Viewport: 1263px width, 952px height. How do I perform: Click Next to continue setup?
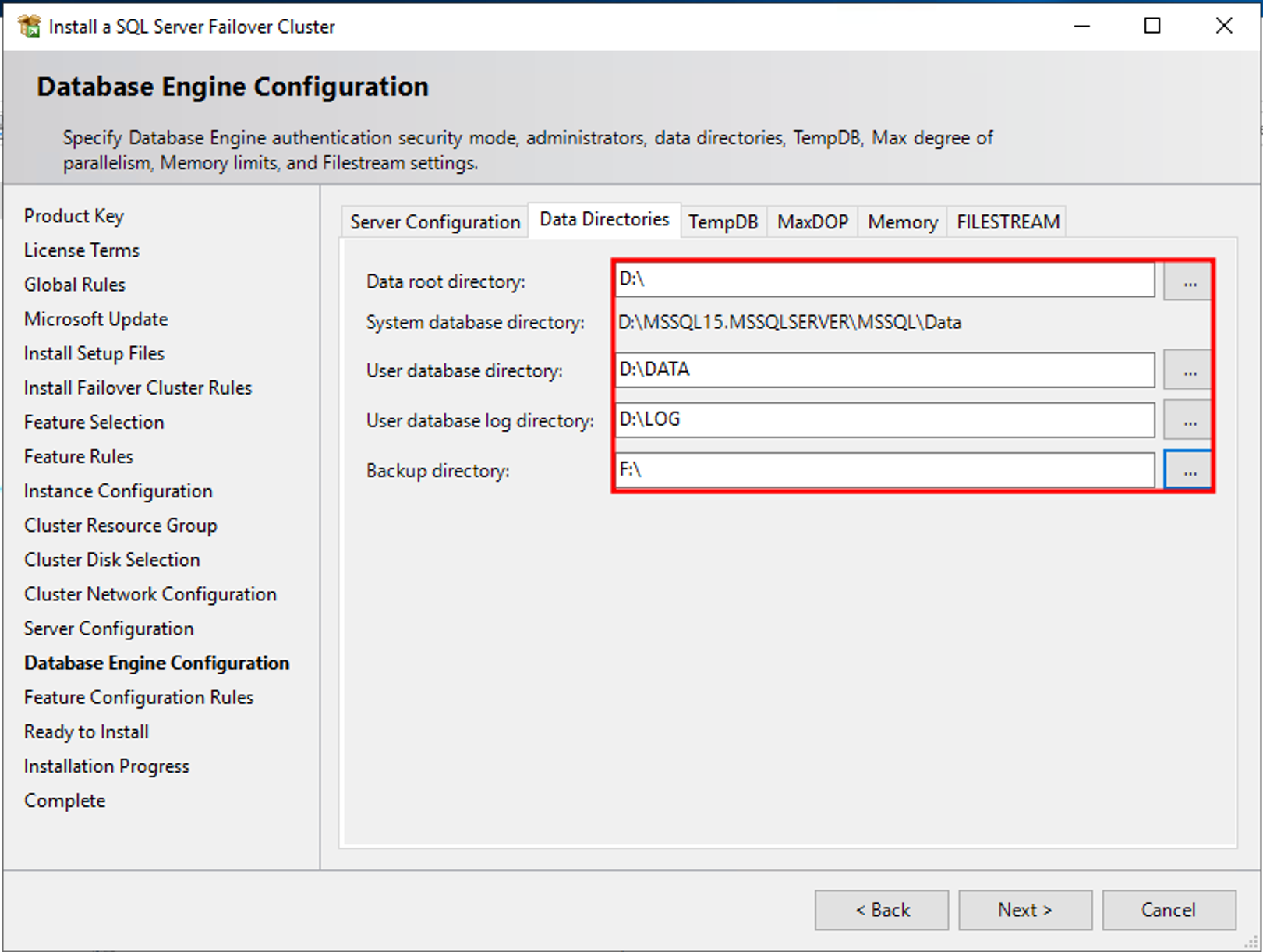pyautogui.click(x=1025, y=910)
